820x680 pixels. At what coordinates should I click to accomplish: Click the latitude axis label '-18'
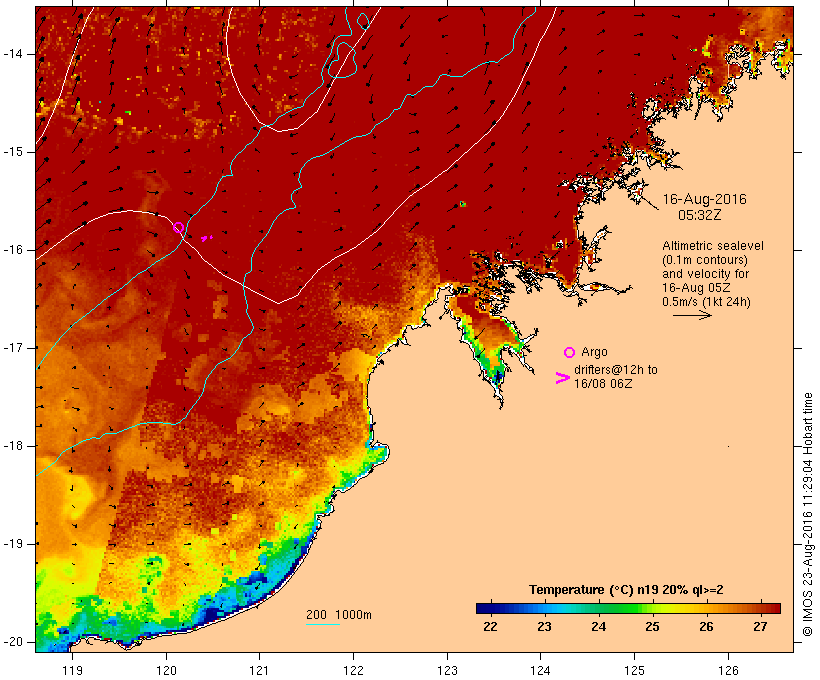pyautogui.click(x=13, y=446)
